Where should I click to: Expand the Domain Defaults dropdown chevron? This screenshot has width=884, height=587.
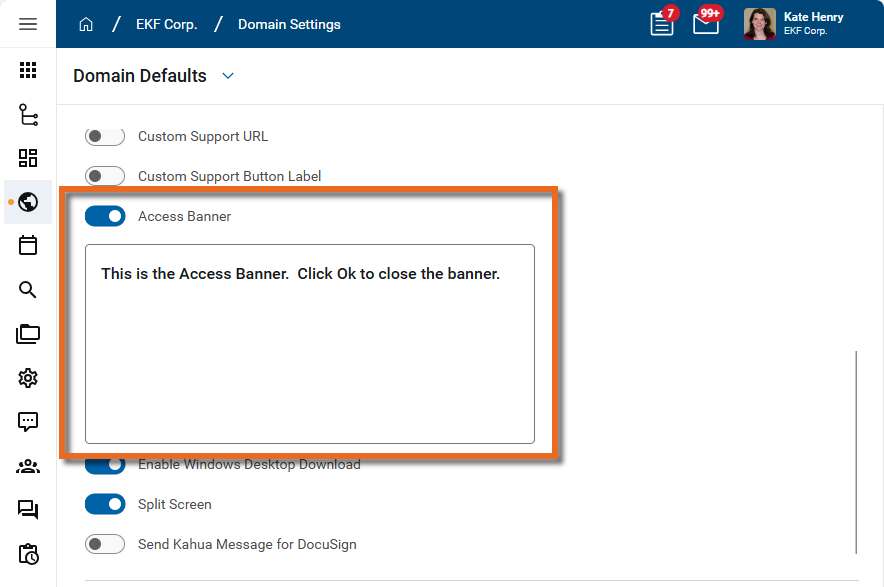[228, 76]
